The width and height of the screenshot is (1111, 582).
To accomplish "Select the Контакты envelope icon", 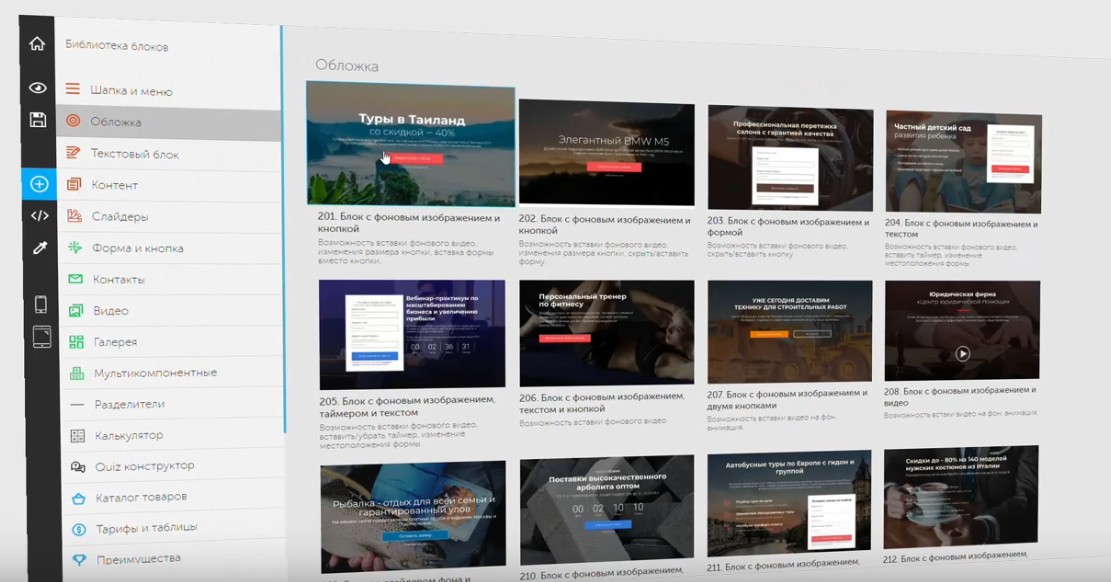I will (x=75, y=279).
